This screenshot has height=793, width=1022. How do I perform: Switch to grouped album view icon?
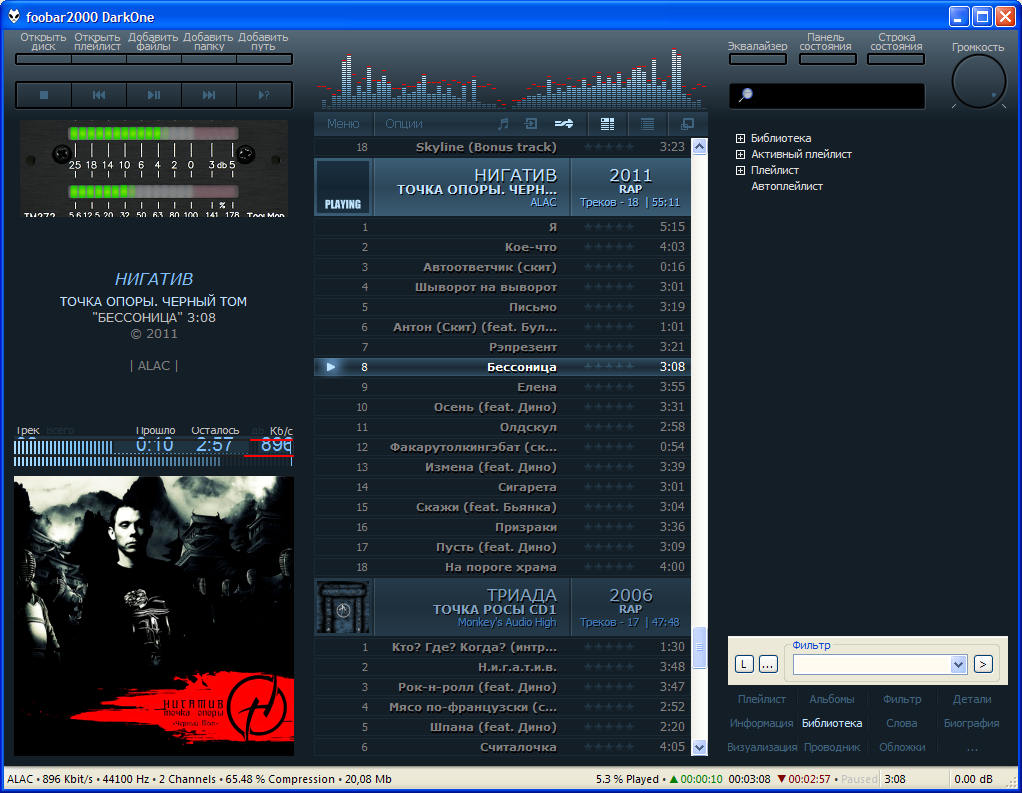click(607, 123)
